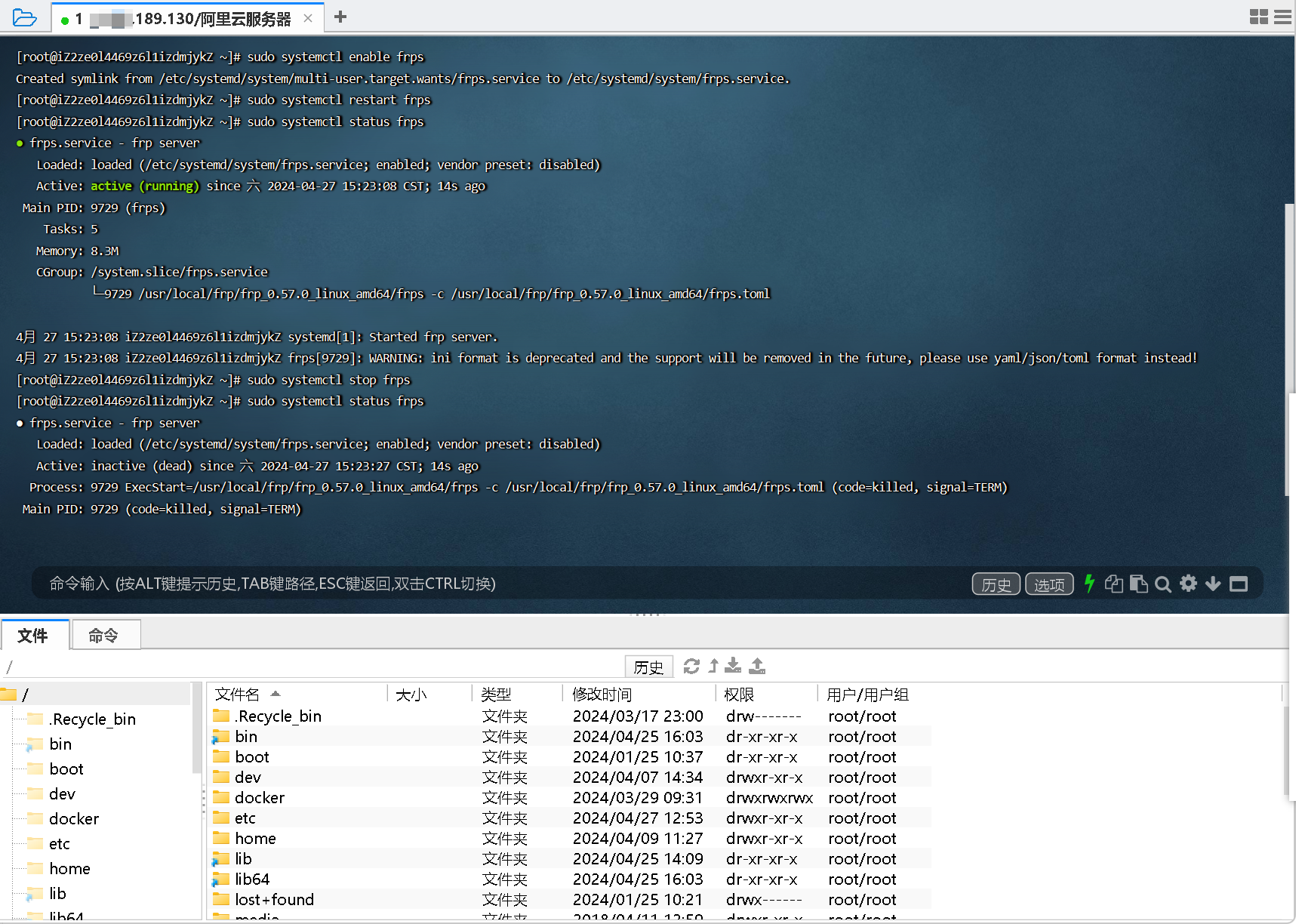The height and width of the screenshot is (924, 1296).
Task: Select etc row in file list
Action: click(x=570, y=818)
